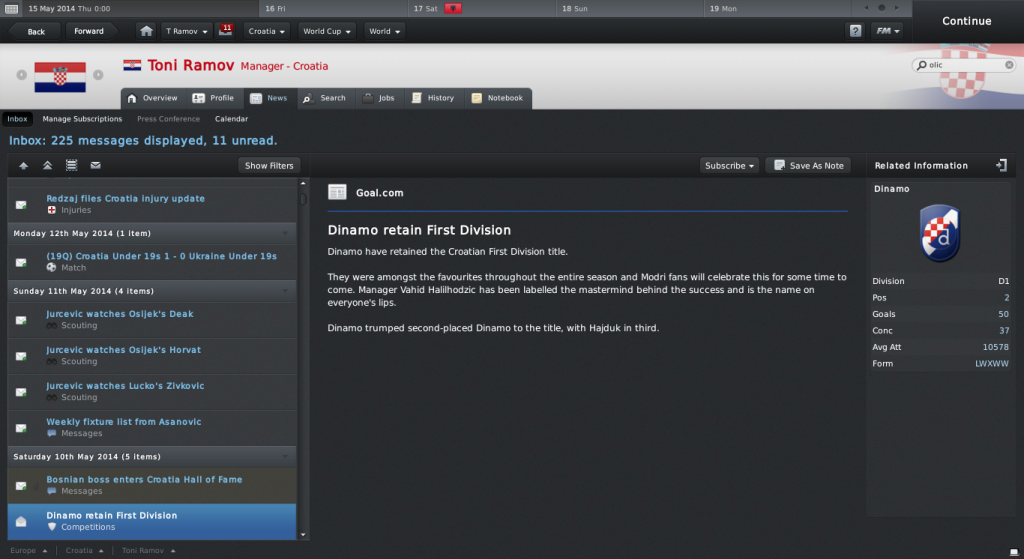
Task: Mark all messages read envelope icon
Action: click(95, 165)
